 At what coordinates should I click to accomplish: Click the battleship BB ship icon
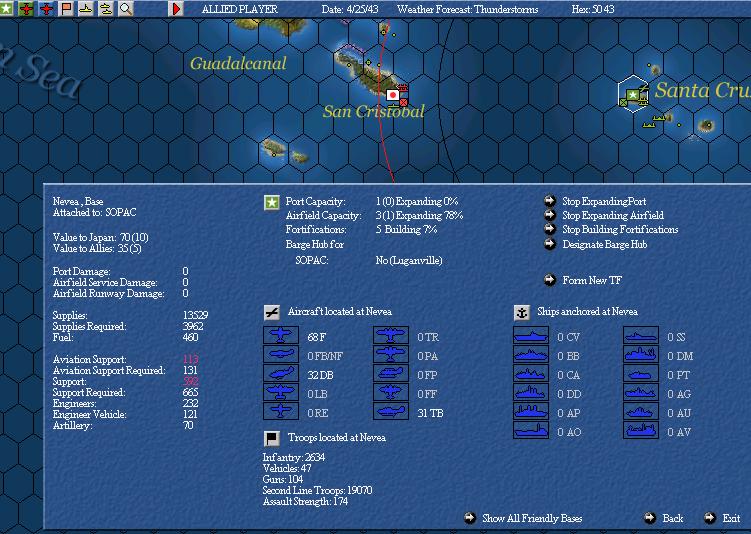(x=531, y=354)
